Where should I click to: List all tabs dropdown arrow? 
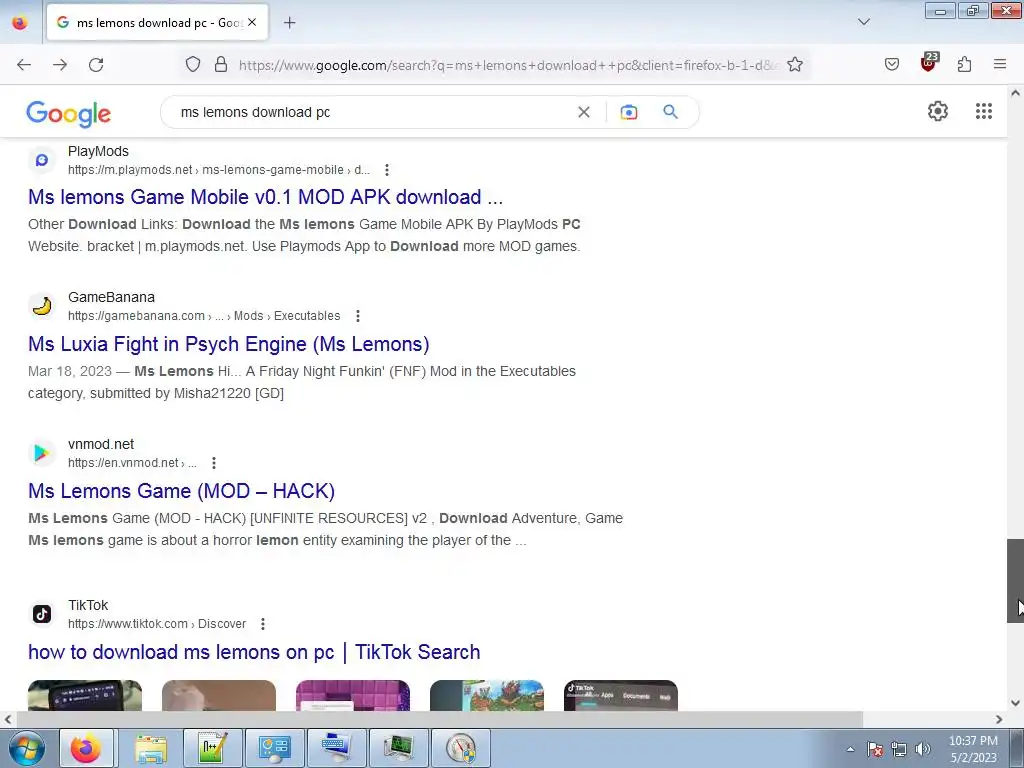click(x=864, y=22)
